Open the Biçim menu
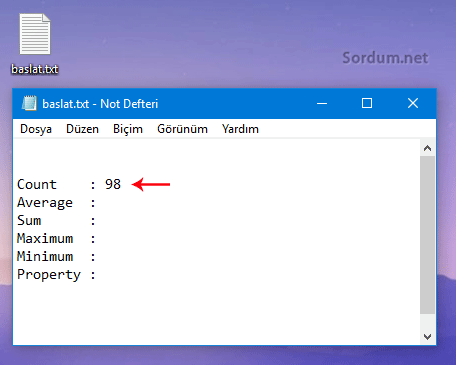This screenshot has width=456, height=365. pyautogui.click(x=128, y=129)
